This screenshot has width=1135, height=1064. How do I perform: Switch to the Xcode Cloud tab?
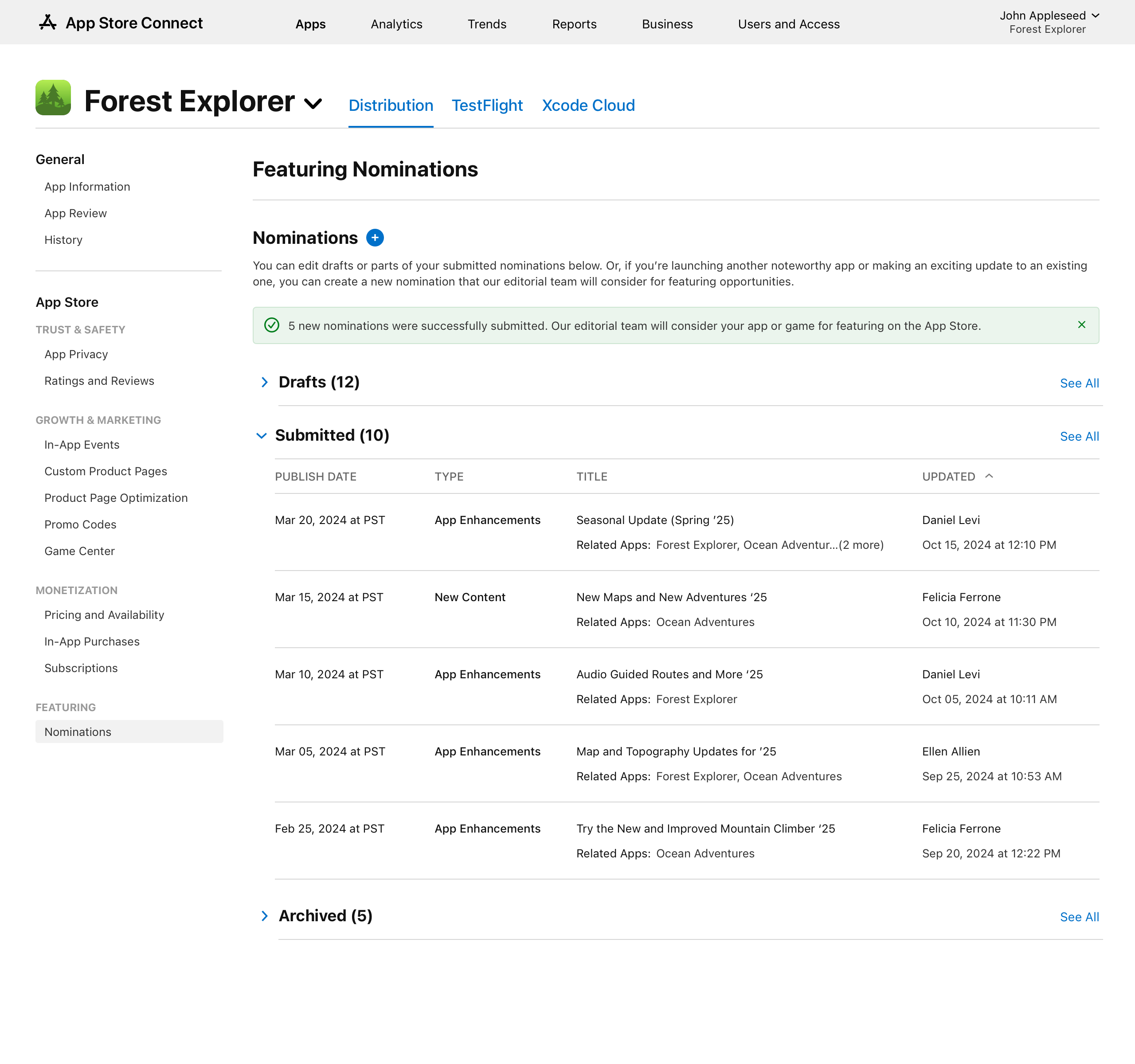click(588, 104)
